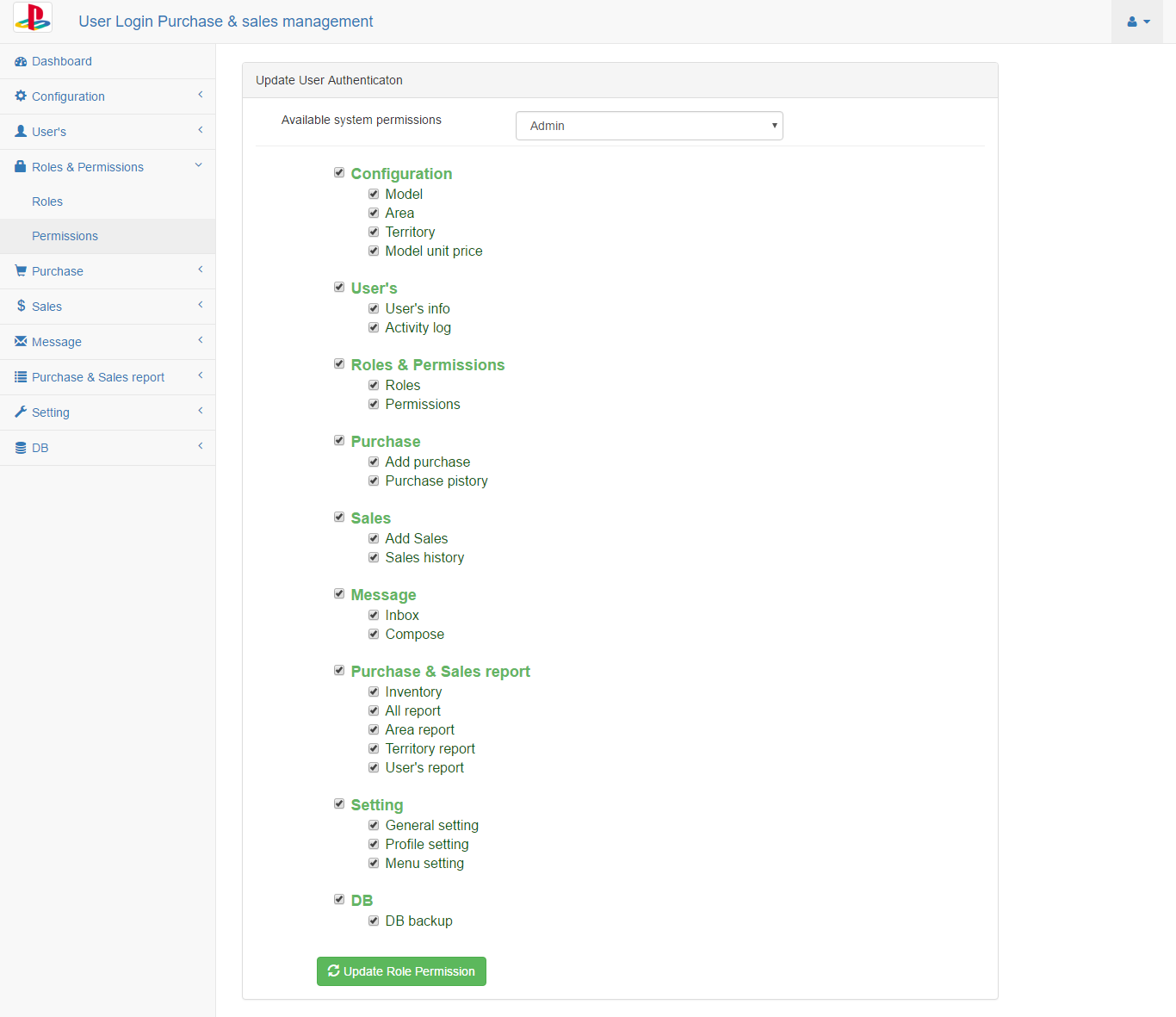This screenshot has height=1017, width=1176.
Task: Click the Purchase & Sales report list icon
Action: pyautogui.click(x=21, y=376)
